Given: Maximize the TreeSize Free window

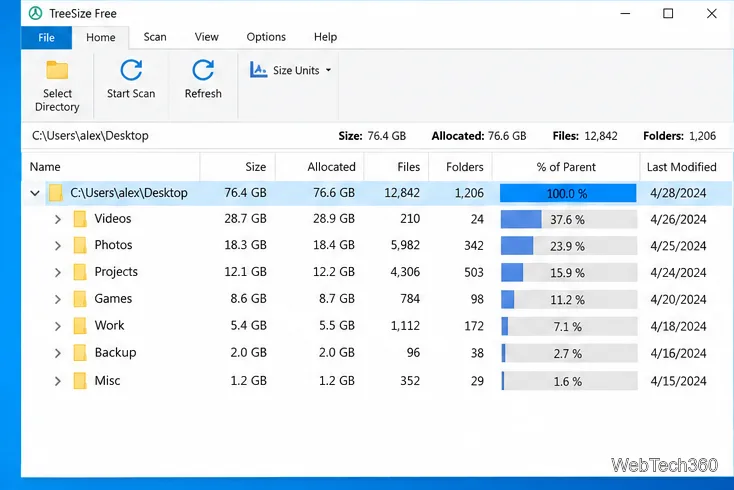Looking at the screenshot, I should pyautogui.click(x=668, y=14).
